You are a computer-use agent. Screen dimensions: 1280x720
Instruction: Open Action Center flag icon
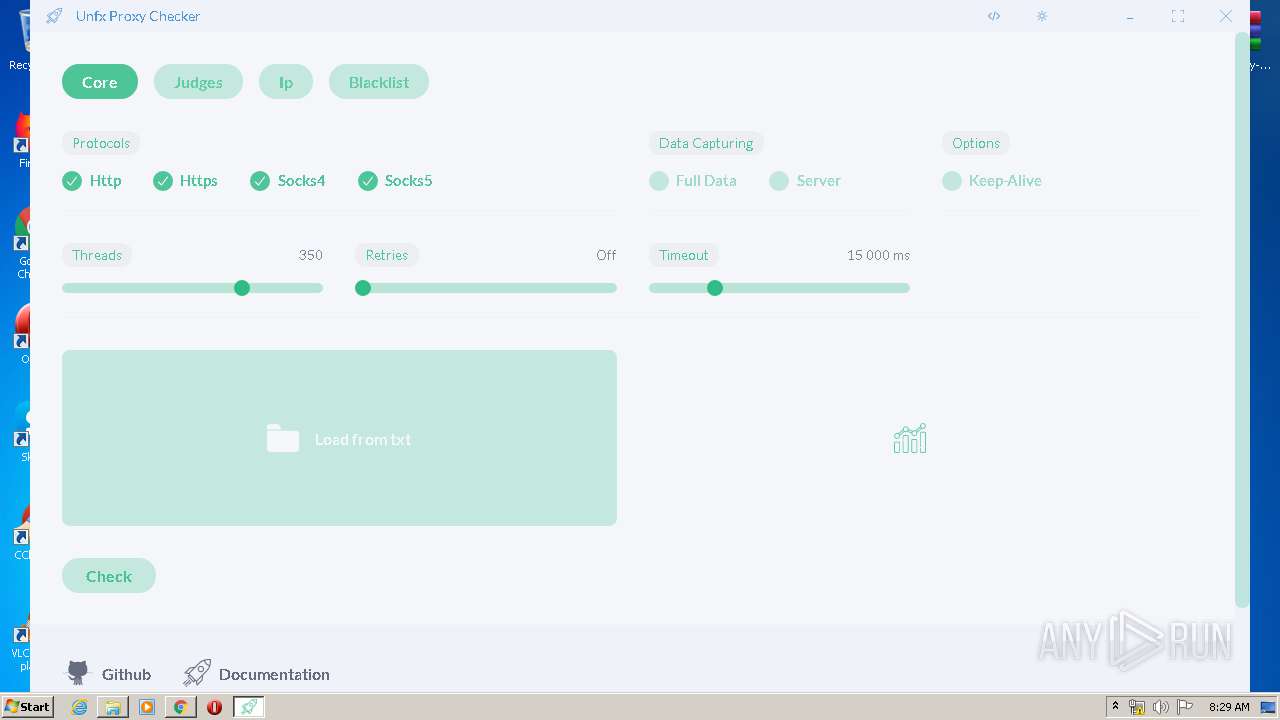tap(1185, 707)
